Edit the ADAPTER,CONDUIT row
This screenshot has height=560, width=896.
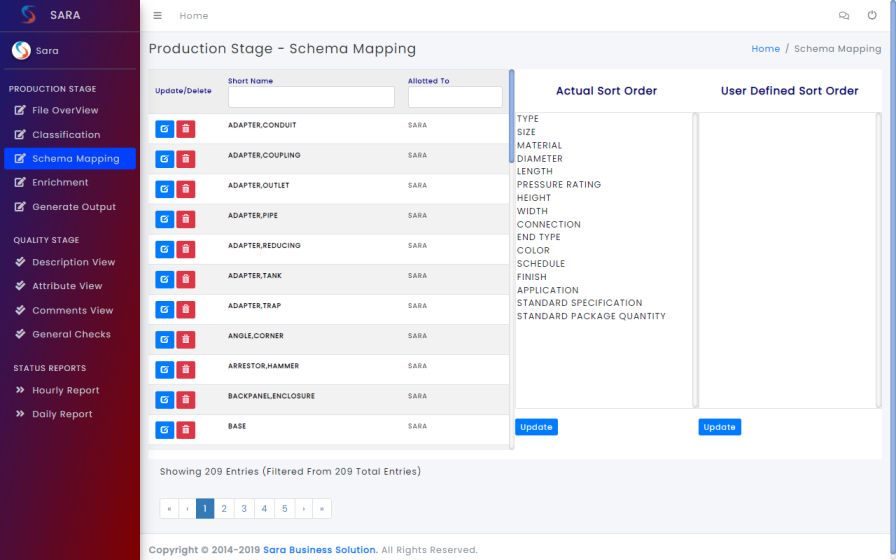[165, 129]
